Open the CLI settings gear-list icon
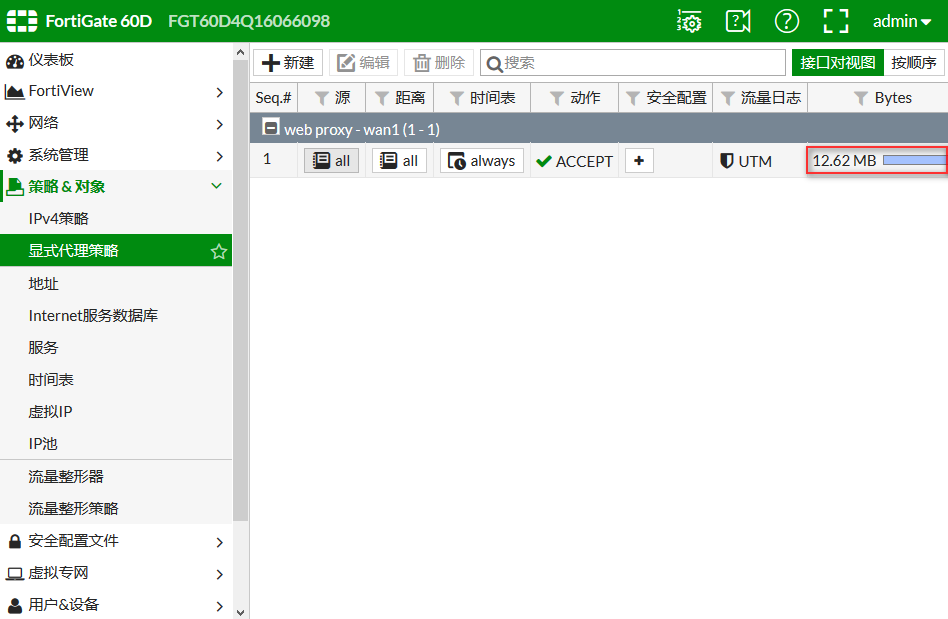The width and height of the screenshot is (948, 619). (689, 21)
